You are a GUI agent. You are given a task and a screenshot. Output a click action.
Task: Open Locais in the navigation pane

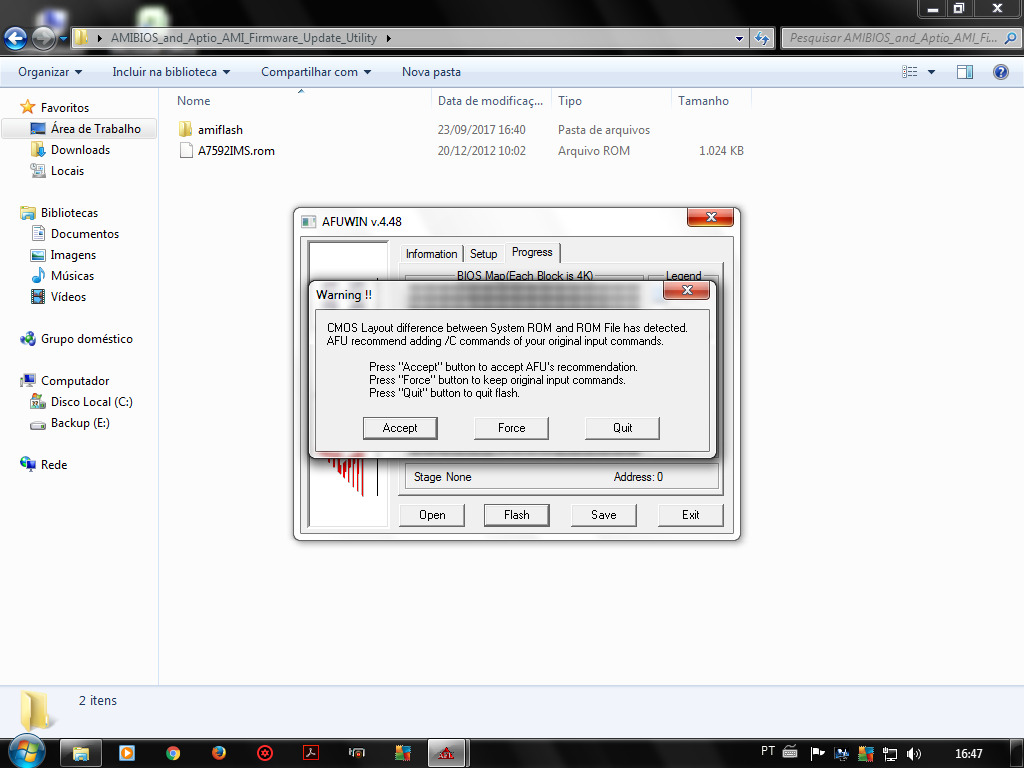[67, 170]
